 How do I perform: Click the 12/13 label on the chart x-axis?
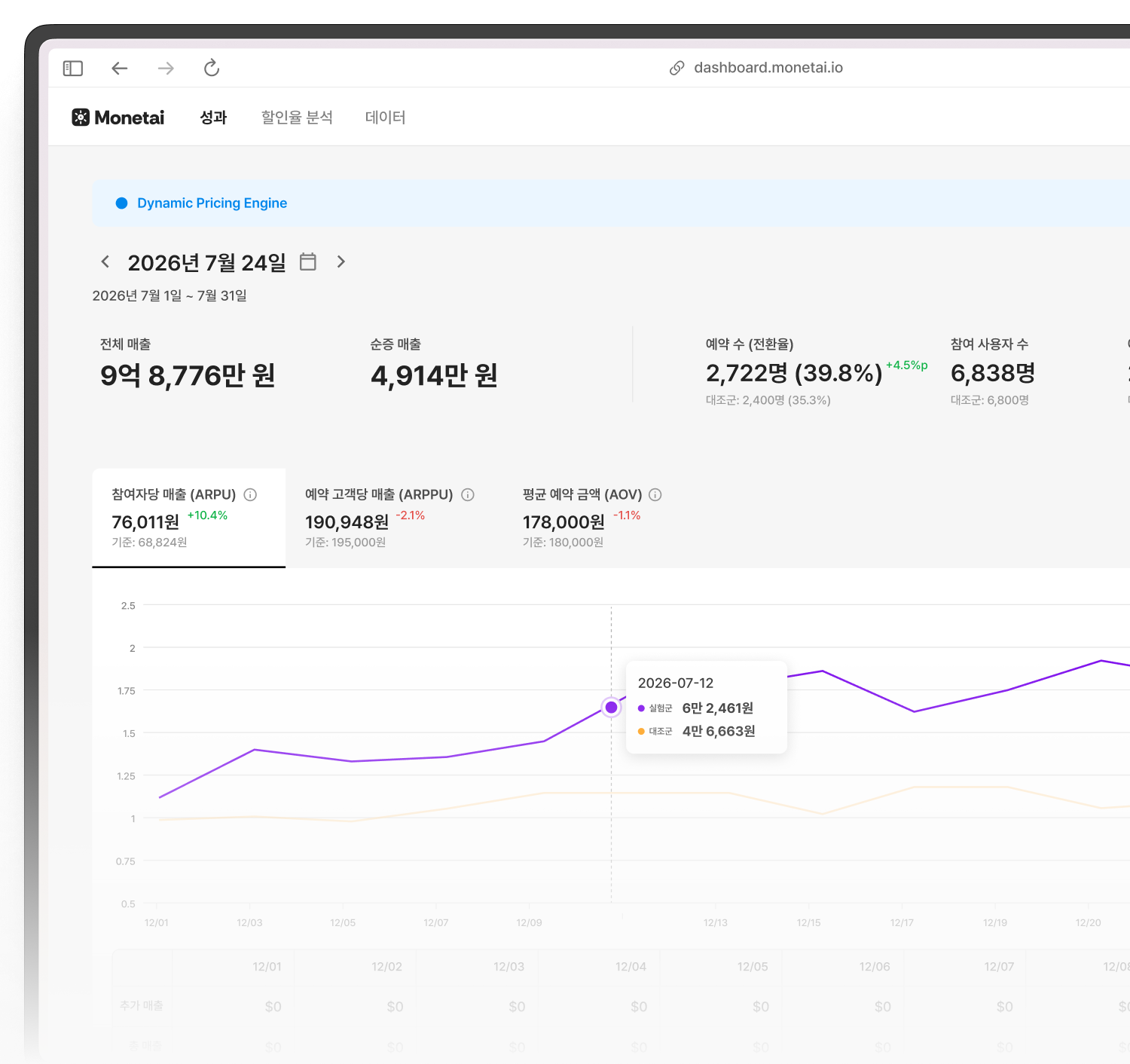pos(716,922)
